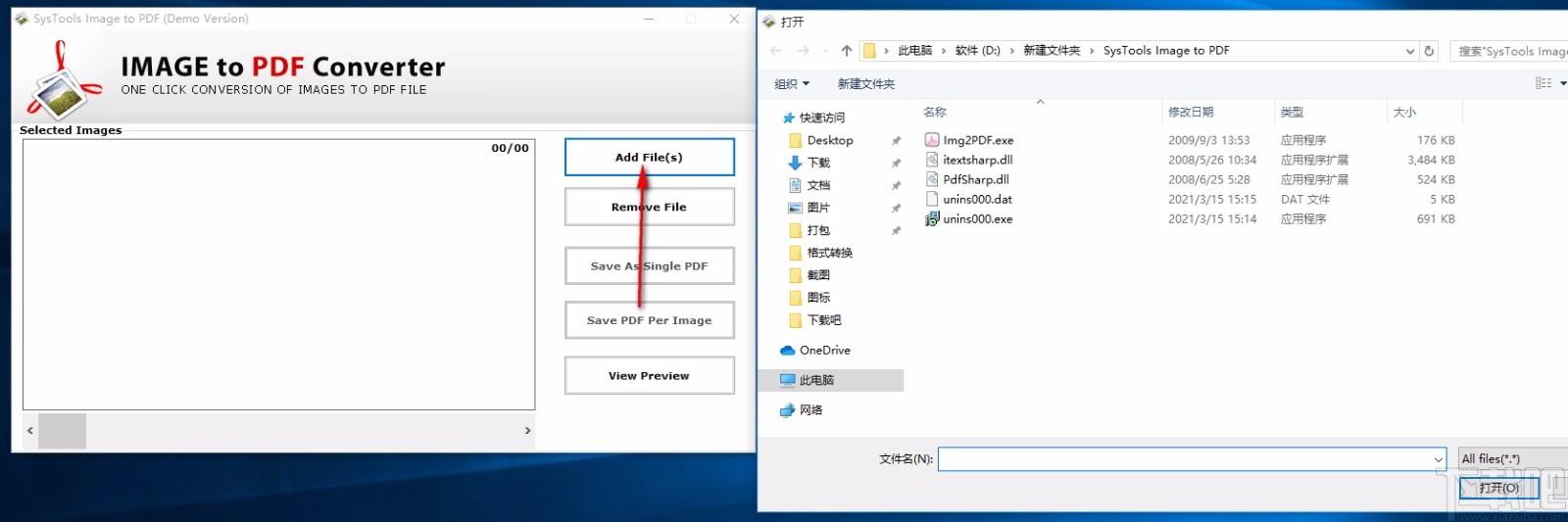This screenshot has width=1568, height=522.
Task: Choose Save PDF Per Image
Action: coord(649,320)
